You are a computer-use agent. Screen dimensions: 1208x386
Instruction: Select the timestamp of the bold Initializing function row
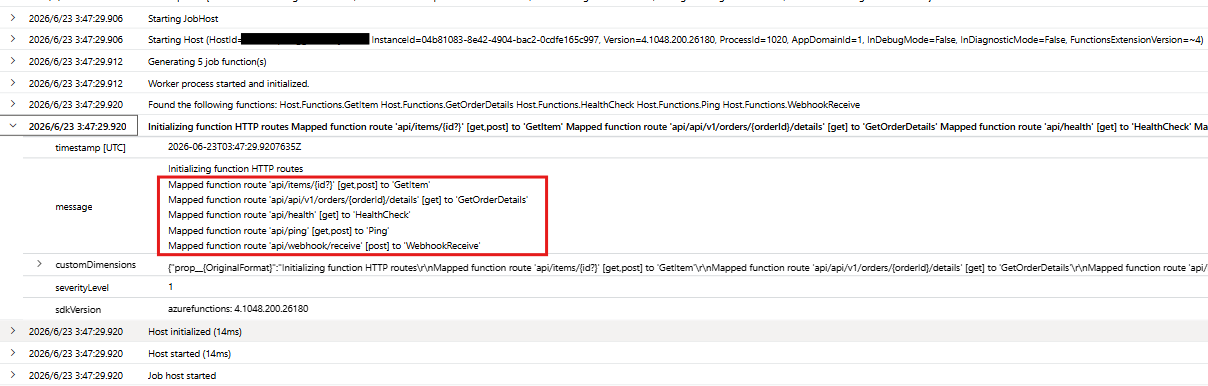[77, 127]
